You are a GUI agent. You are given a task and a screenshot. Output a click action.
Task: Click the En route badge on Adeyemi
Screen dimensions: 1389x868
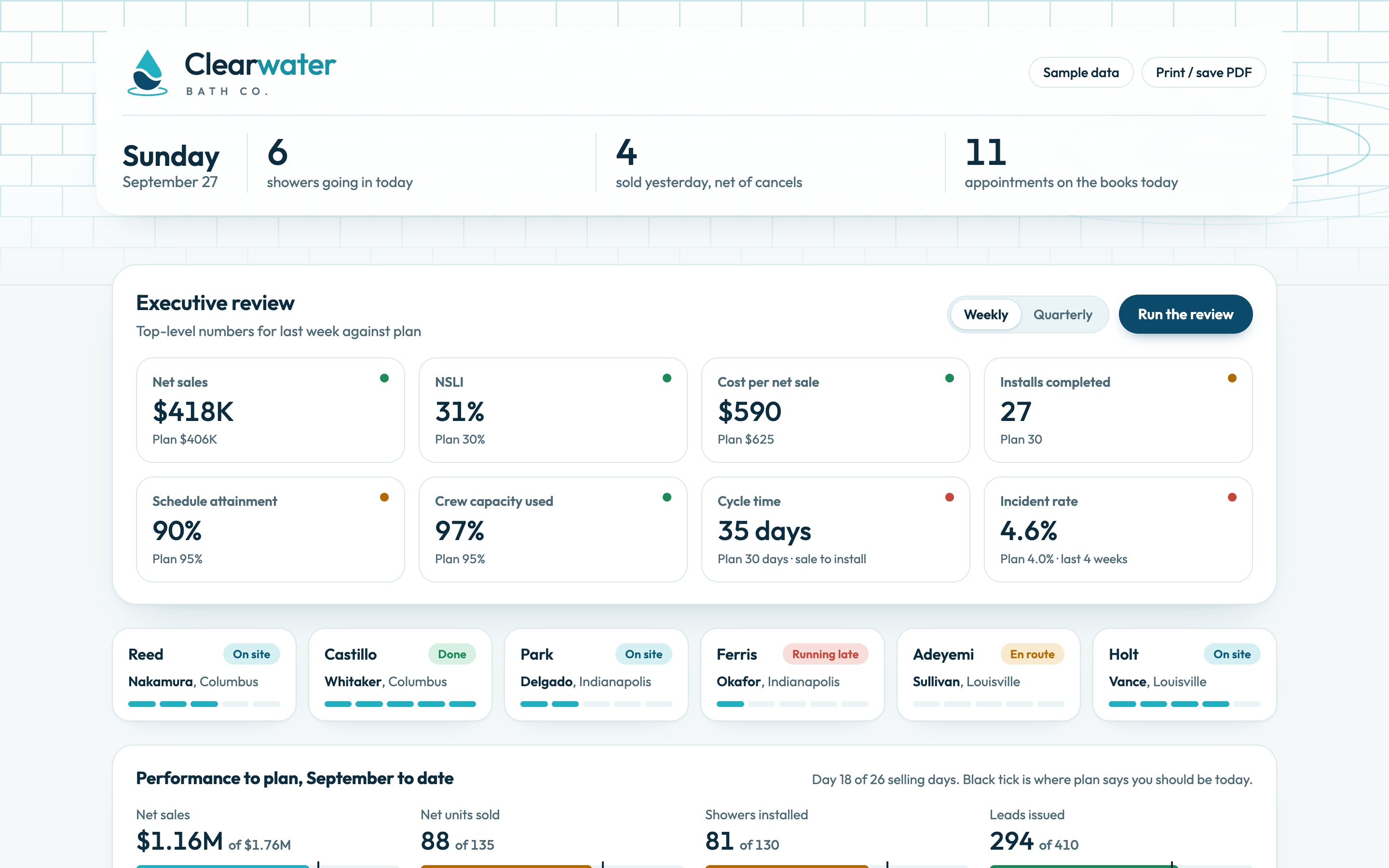point(1032,654)
